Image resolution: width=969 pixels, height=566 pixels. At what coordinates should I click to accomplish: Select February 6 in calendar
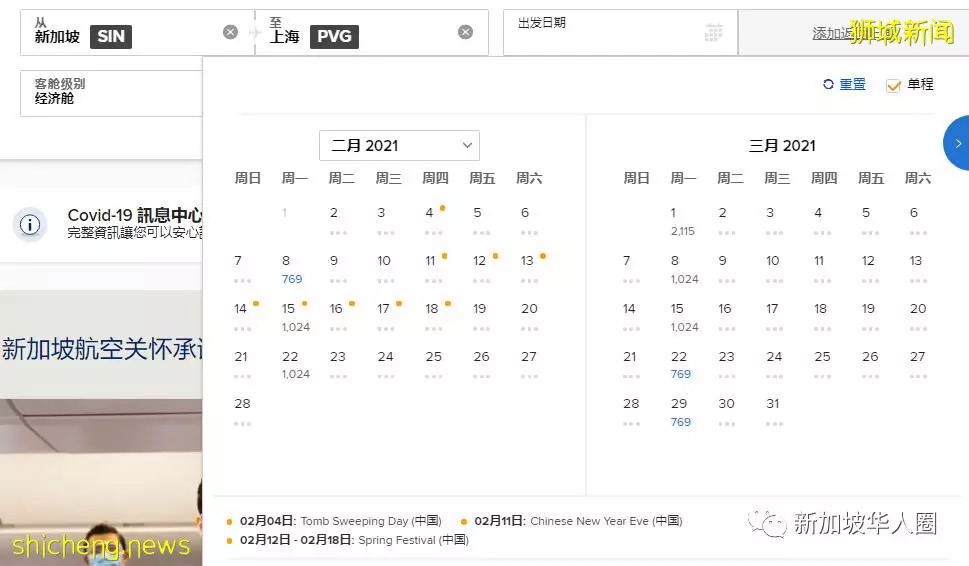tap(528, 221)
